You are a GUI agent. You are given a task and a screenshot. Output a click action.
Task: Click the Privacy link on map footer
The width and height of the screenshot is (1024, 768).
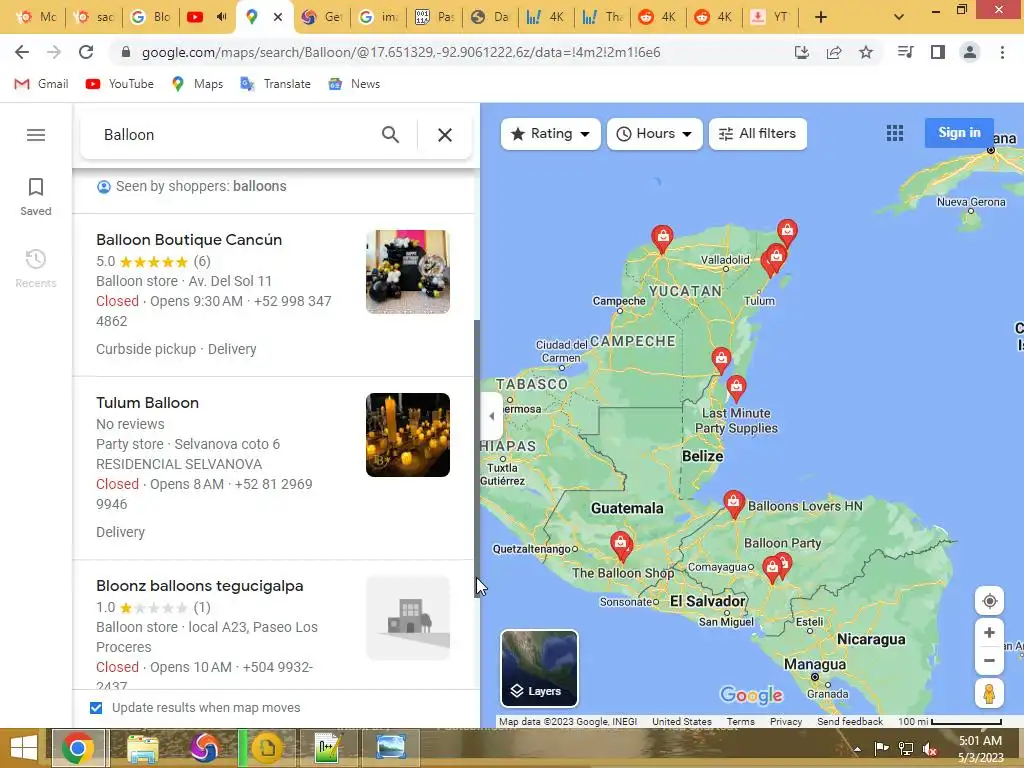point(786,722)
